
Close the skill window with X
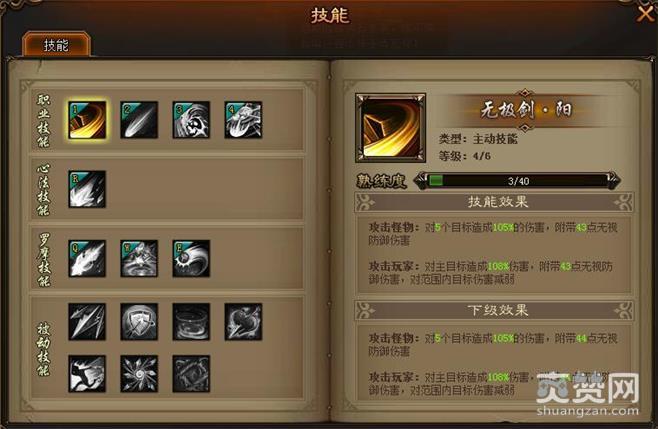[x=645, y=14]
